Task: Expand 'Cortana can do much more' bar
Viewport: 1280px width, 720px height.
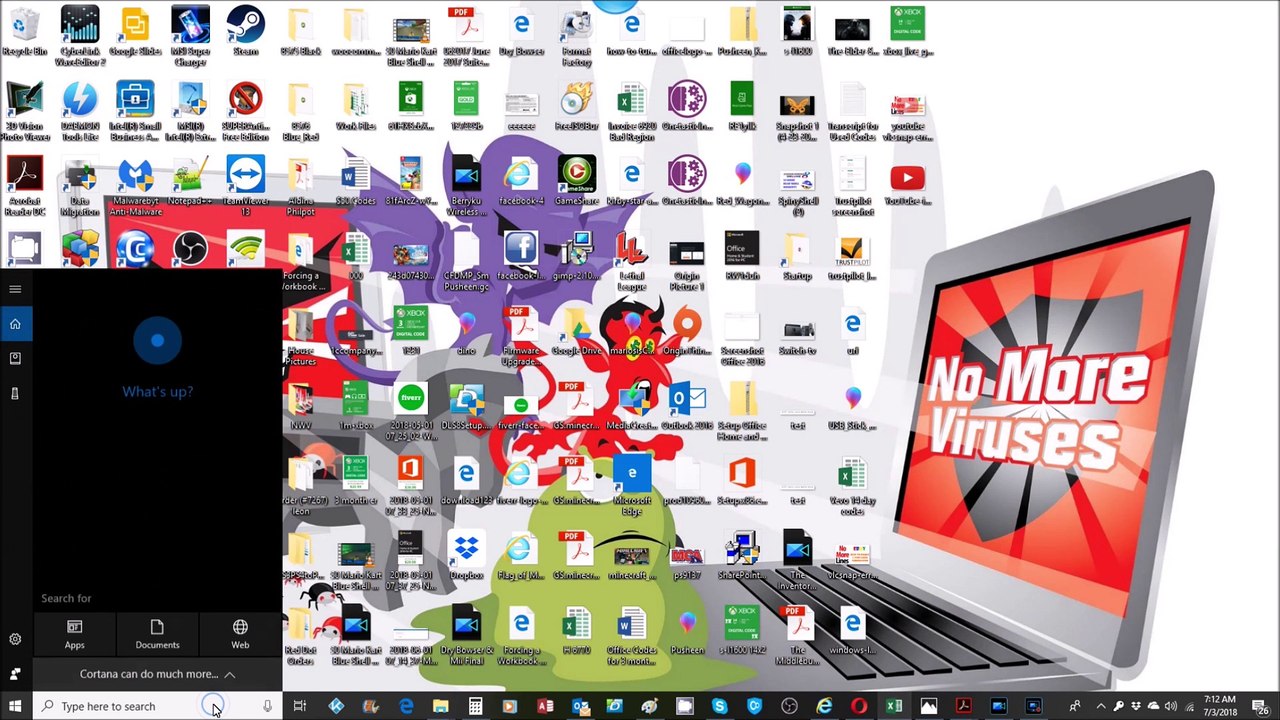Action: tap(157, 674)
